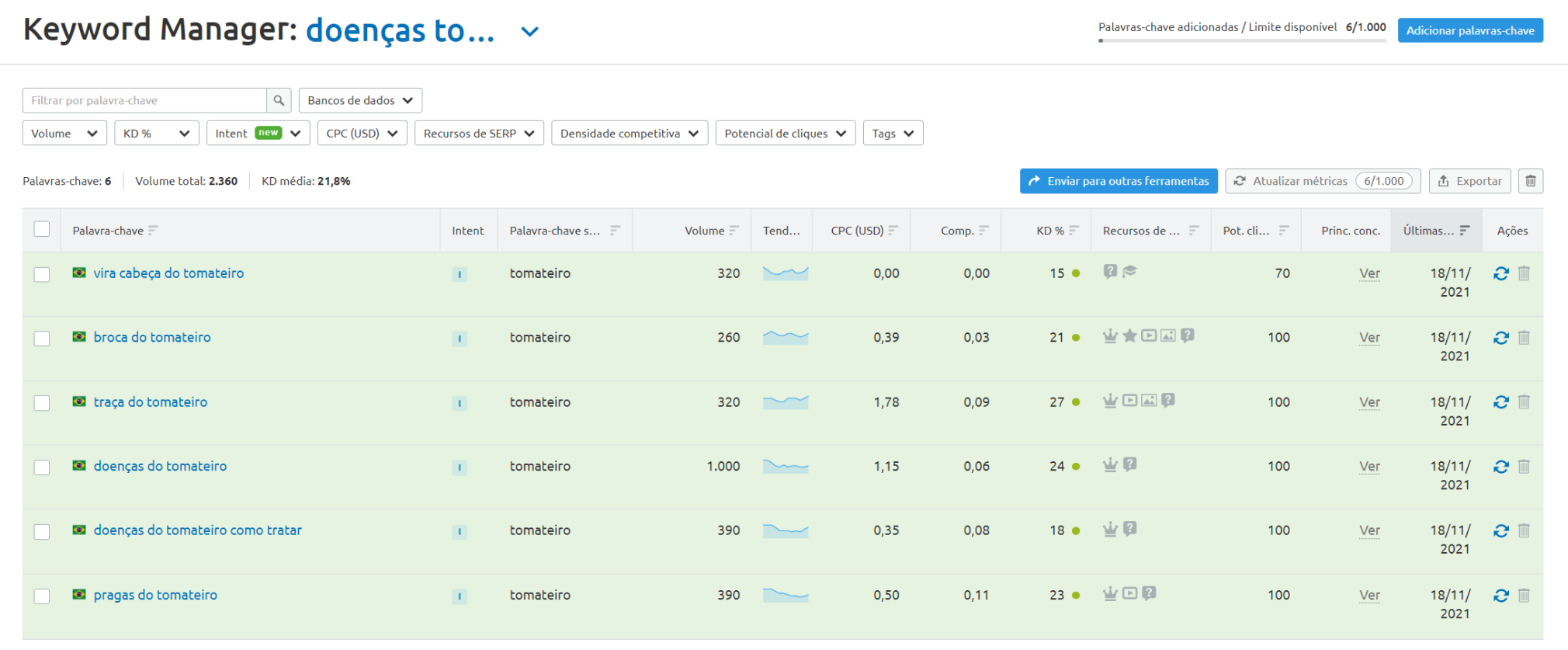The image size is (1568, 650).
Task: Refresh the 'traça do tomateiro' row
Action: [1500, 402]
